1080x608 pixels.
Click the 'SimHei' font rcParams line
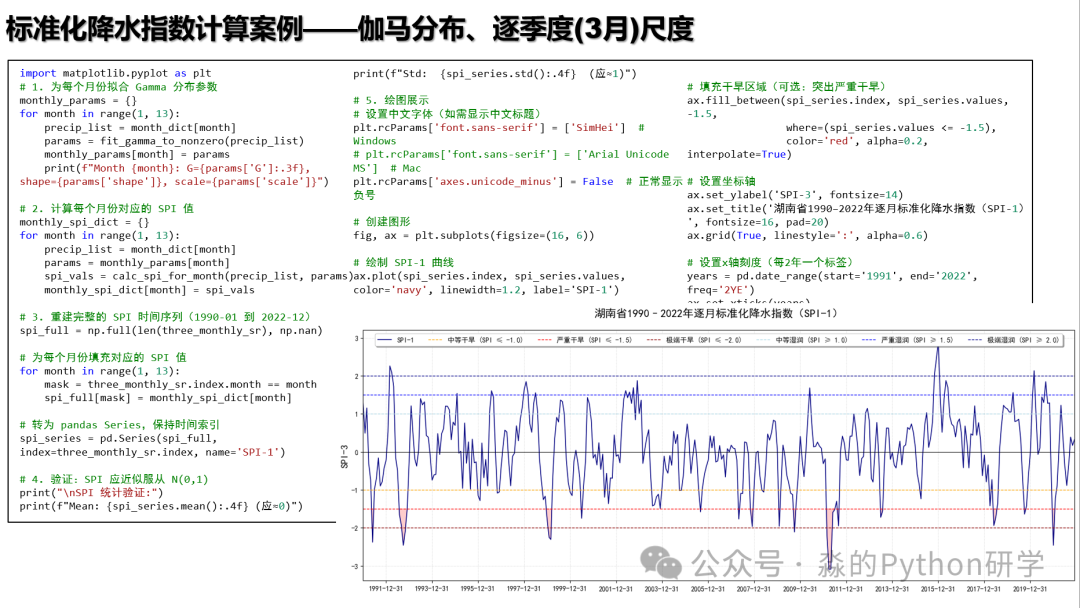point(498,127)
